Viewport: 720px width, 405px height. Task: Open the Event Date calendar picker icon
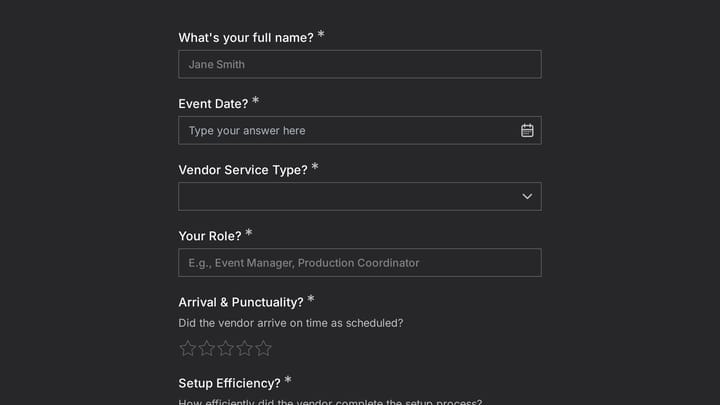(x=527, y=130)
